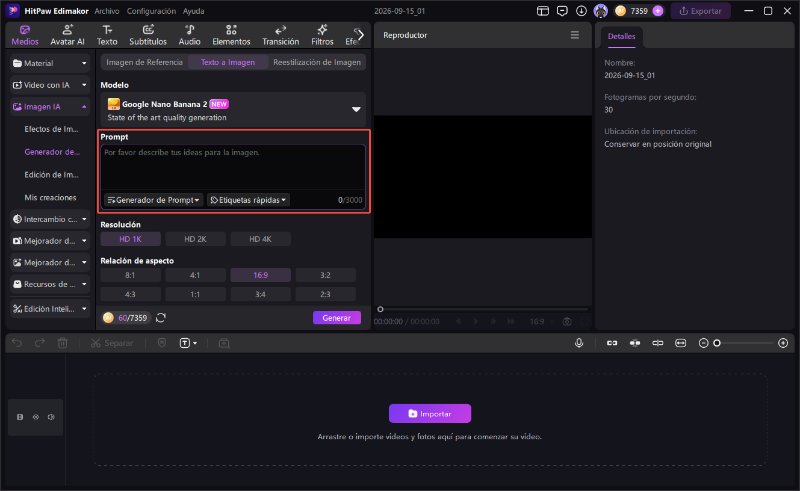Screen dimensions: 800x491
Task: Switch to Reestilización de Imagen tab
Action: tap(317, 62)
